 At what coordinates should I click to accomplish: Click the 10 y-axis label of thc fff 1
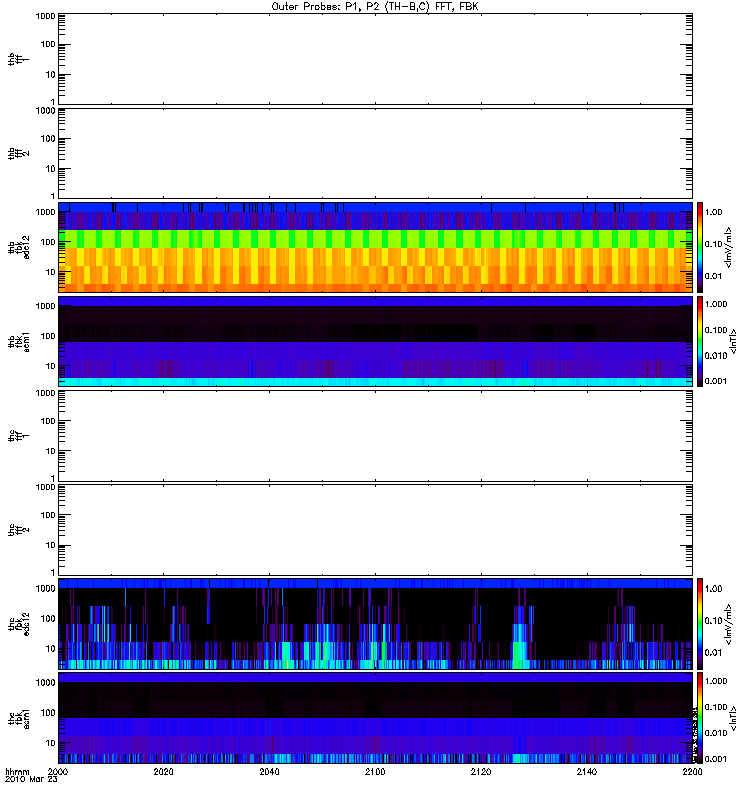pyautogui.click(x=51, y=451)
